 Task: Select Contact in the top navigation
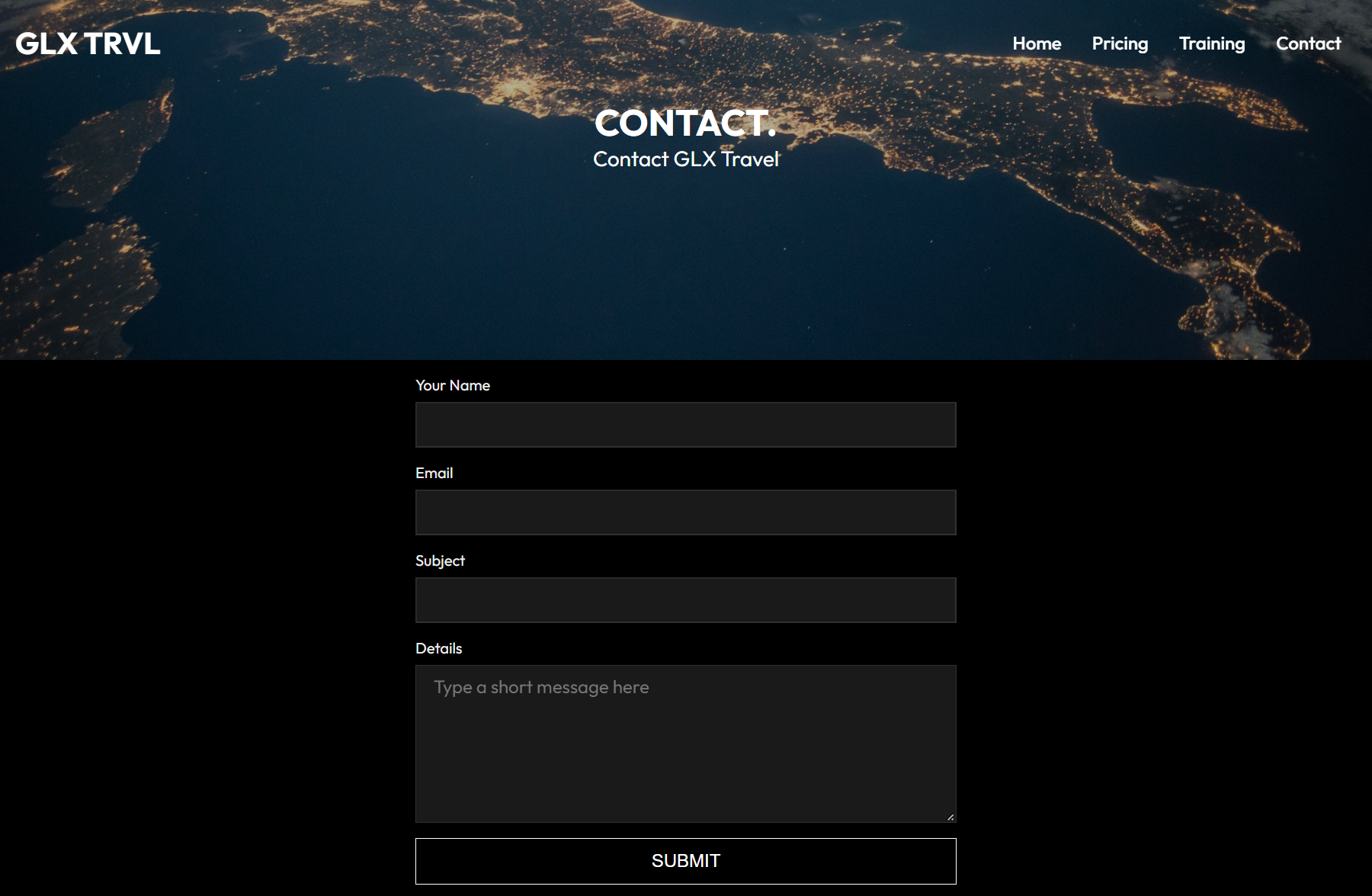(1308, 43)
